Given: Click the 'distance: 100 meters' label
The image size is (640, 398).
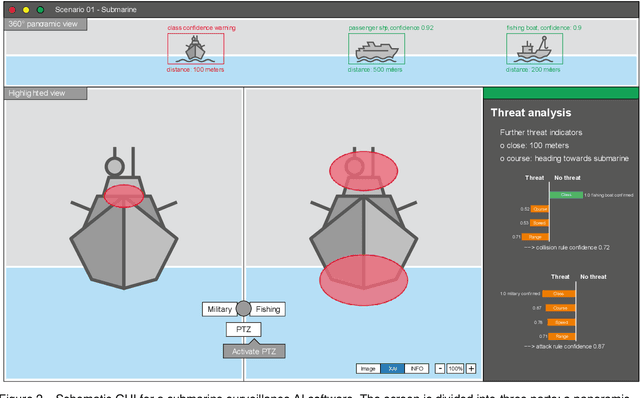Looking at the screenshot, I should pyautogui.click(x=195, y=70).
